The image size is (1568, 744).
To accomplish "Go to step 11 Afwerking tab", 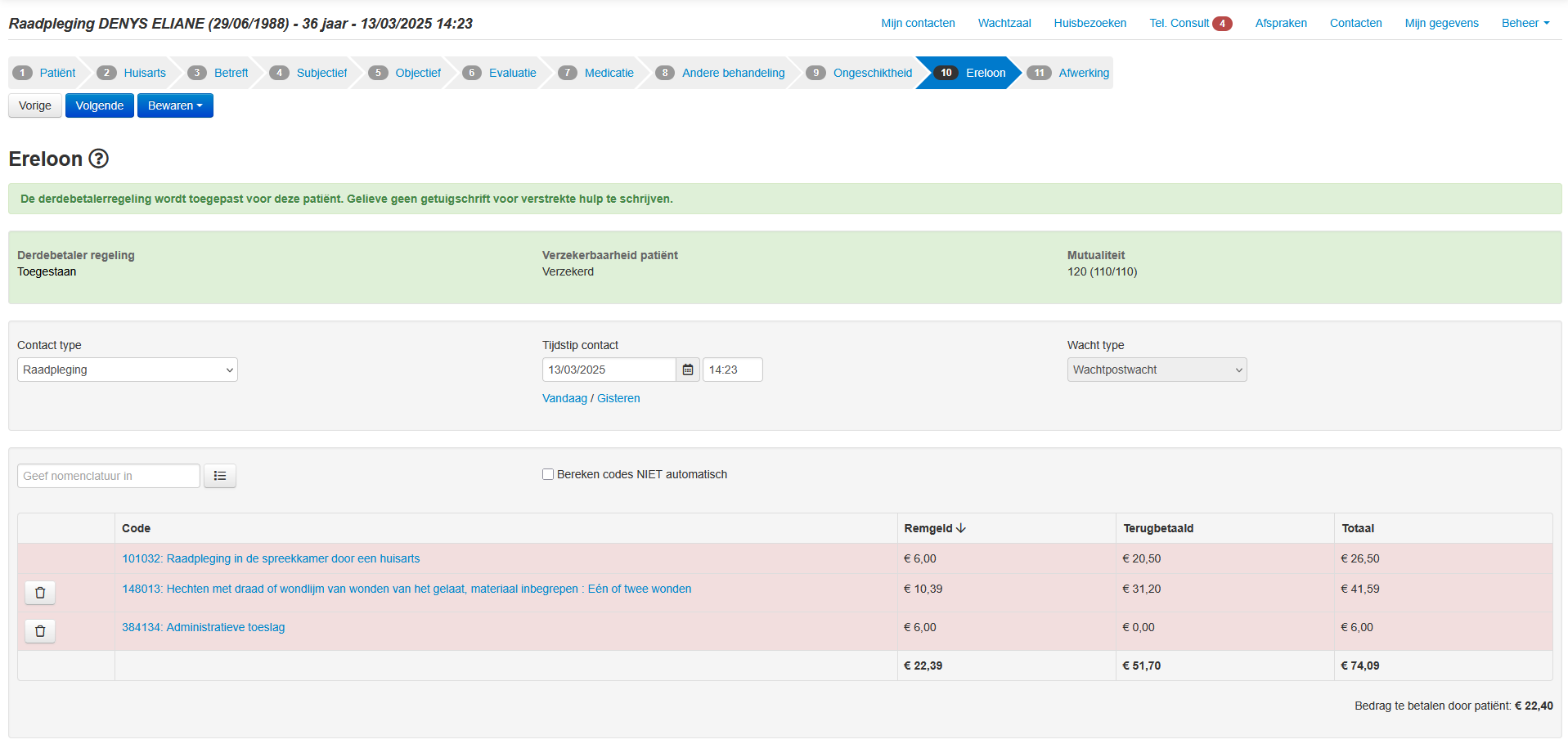I will pyautogui.click(x=1069, y=73).
